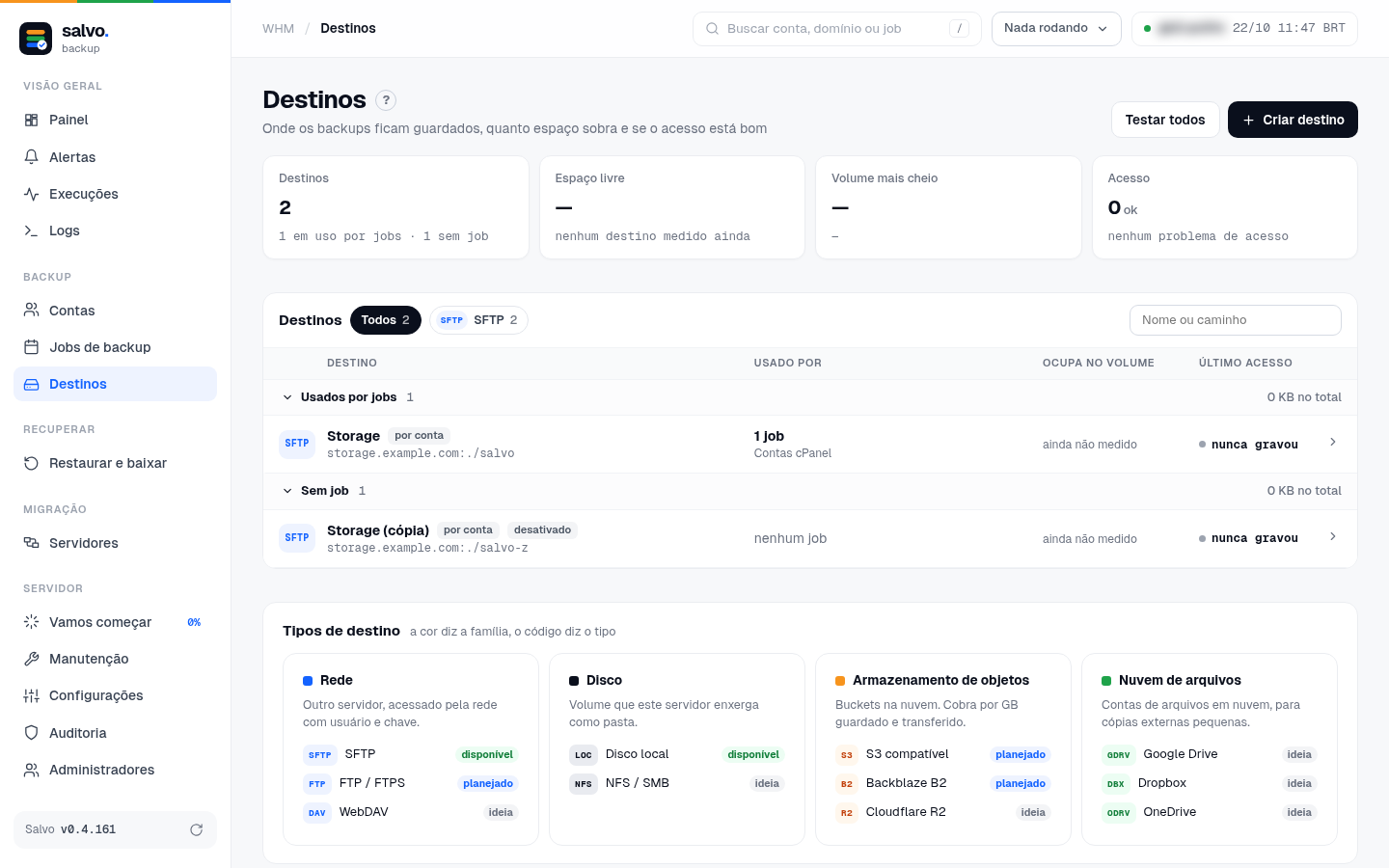Open Logs terminal icon
The width and height of the screenshot is (1389, 868).
click(x=31, y=231)
